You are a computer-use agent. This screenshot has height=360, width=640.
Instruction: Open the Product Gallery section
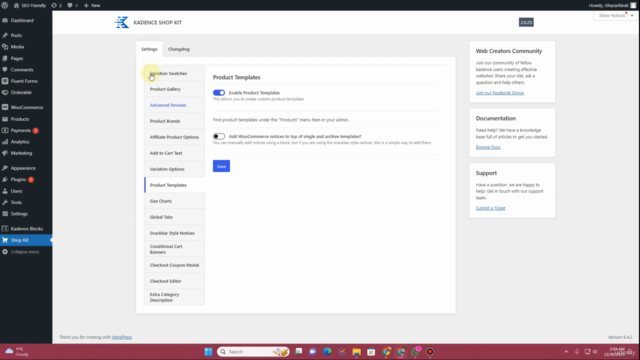[x=174, y=89]
